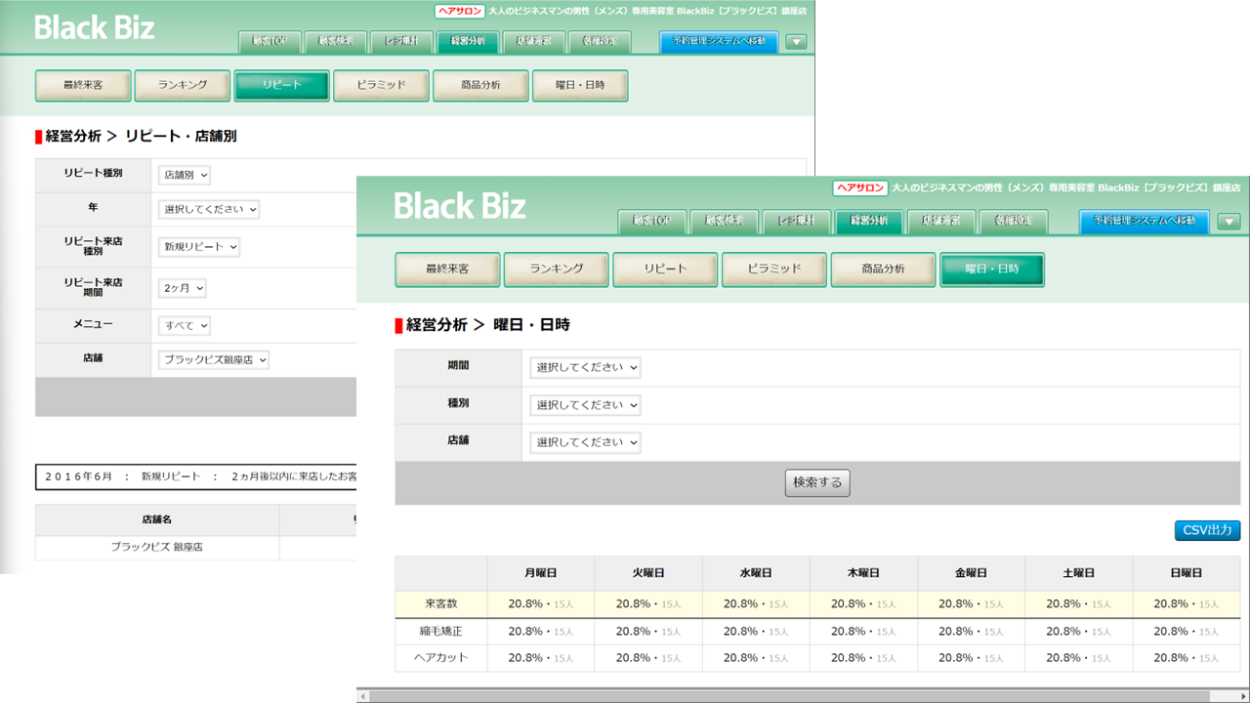Click the Black Biz logo in the back window
Screen dimensions: 1250x703
[x=94, y=28]
